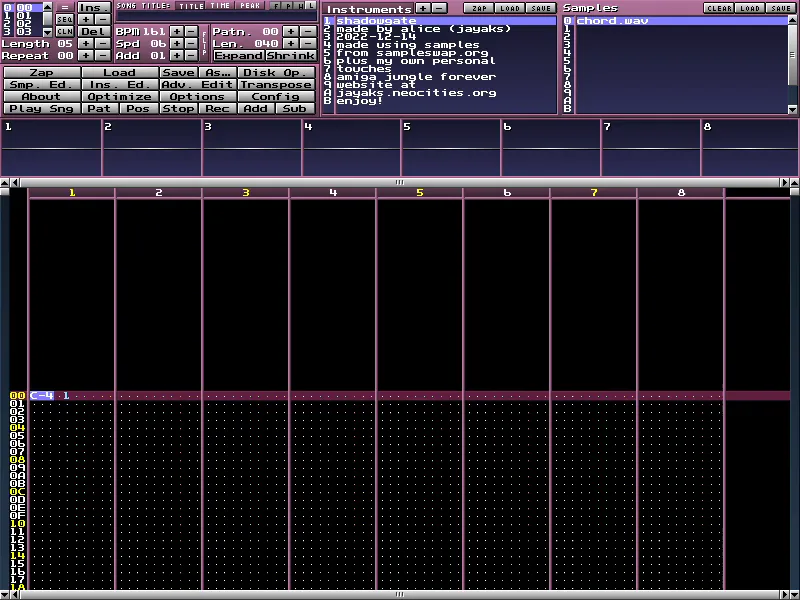Viewport: 800px width, 600px height.
Task: Open the Transpose panel
Action: coord(277,85)
